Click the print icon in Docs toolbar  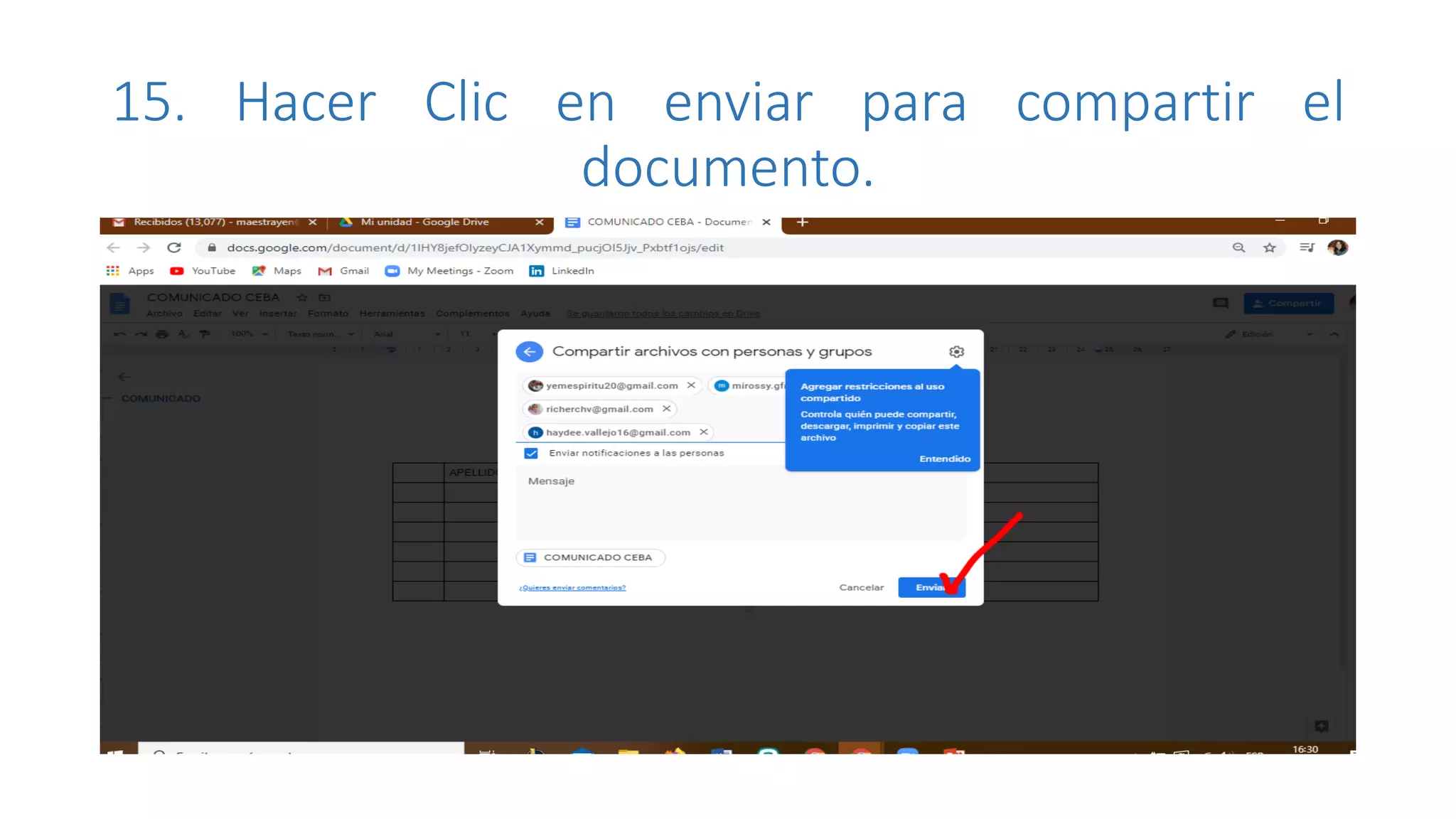click(162, 334)
